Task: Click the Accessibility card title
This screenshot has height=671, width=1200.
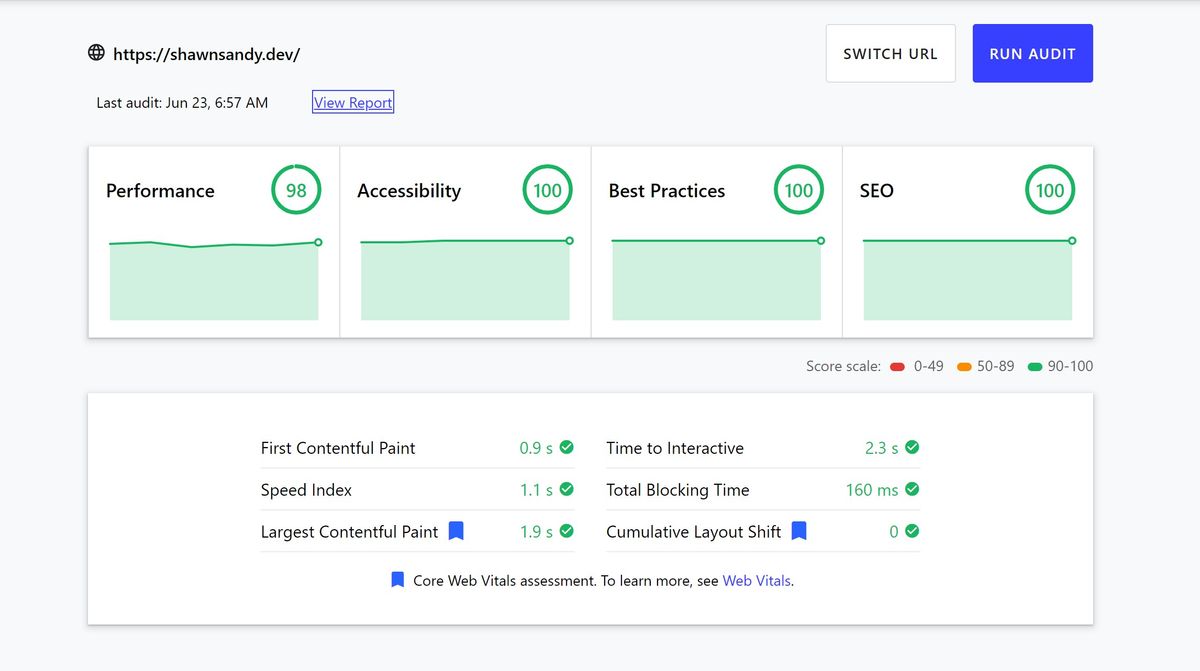Action: (x=409, y=191)
